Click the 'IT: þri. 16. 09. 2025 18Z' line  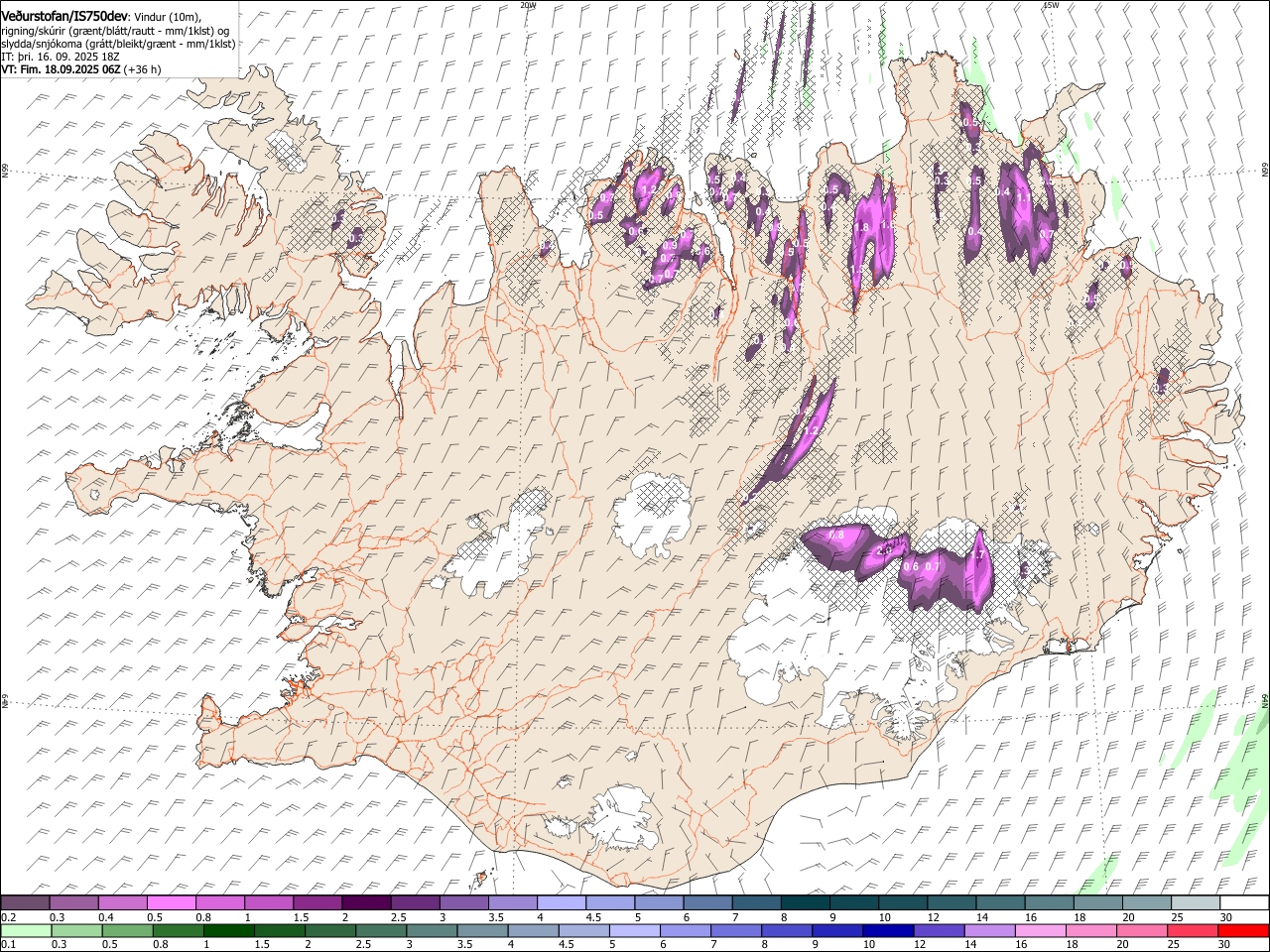click(61, 57)
